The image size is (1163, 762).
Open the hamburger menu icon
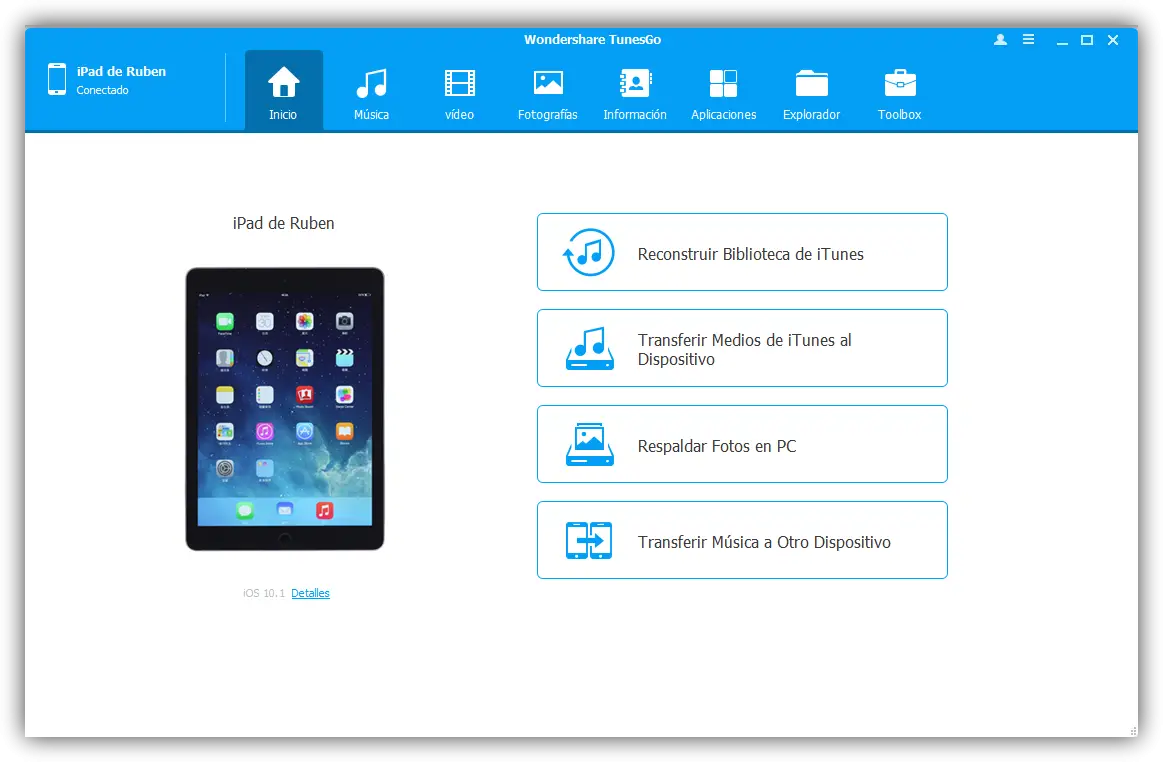1028,39
